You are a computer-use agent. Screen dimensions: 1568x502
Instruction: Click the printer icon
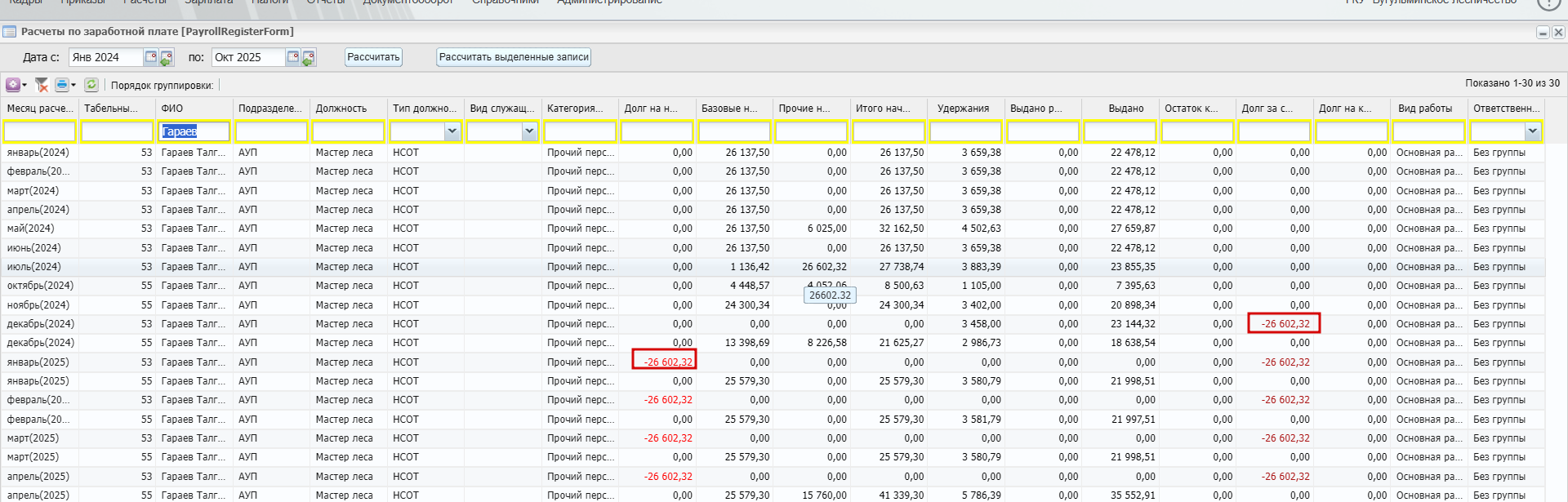click(x=62, y=85)
